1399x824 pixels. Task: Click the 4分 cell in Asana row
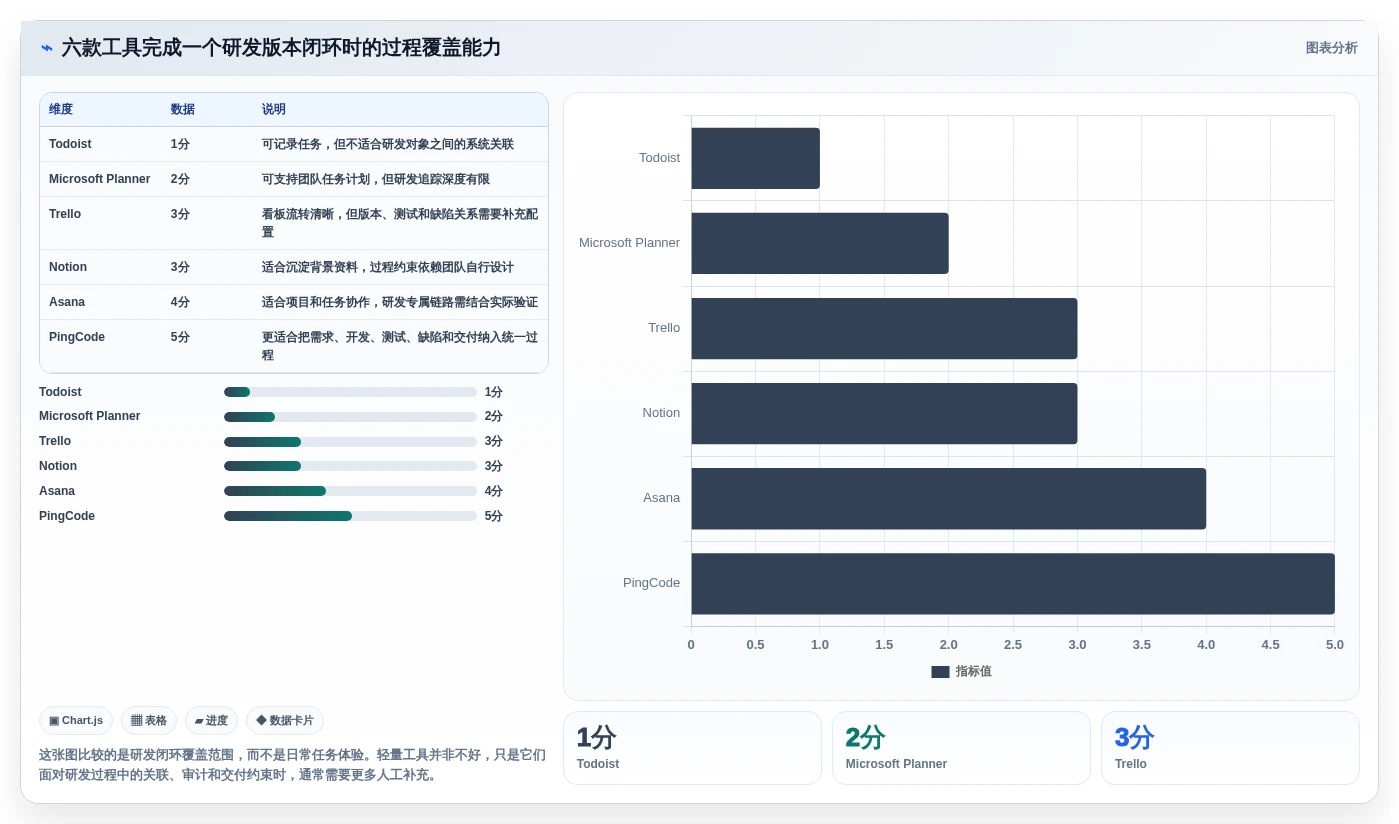(x=180, y=302)
